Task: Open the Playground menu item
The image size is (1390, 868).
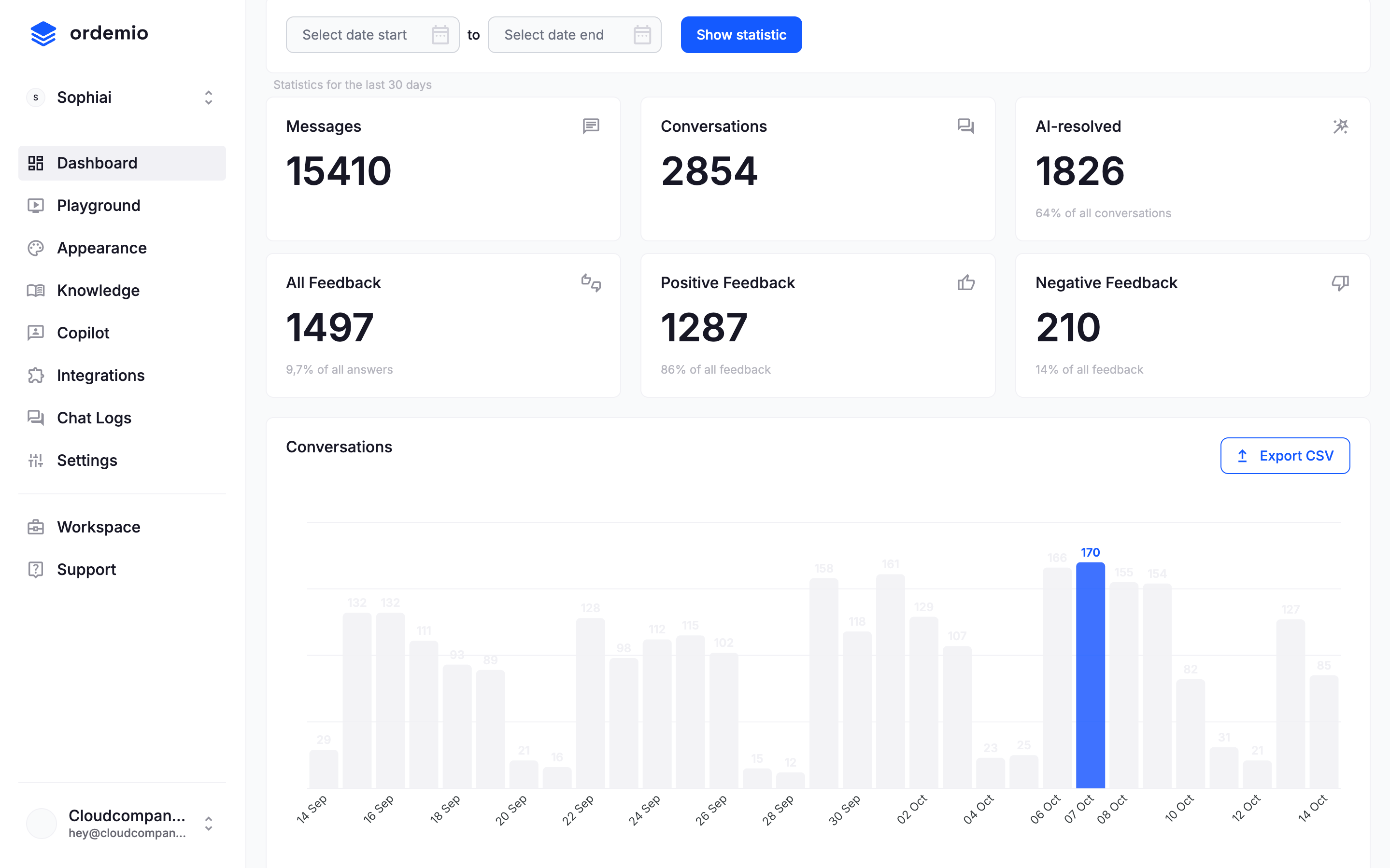Action: click(x=98, y=206)
